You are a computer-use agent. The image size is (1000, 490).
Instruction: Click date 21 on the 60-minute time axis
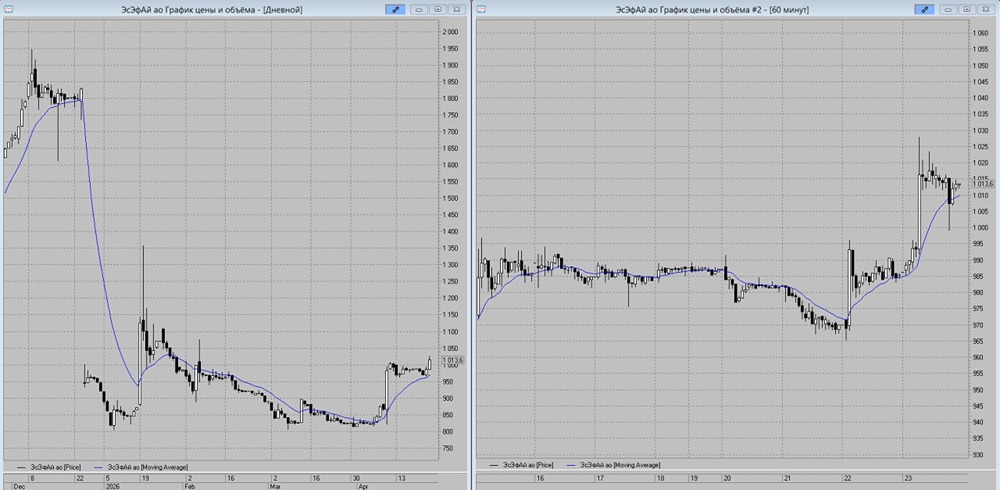pyautogui.click(x=788, y=478)
